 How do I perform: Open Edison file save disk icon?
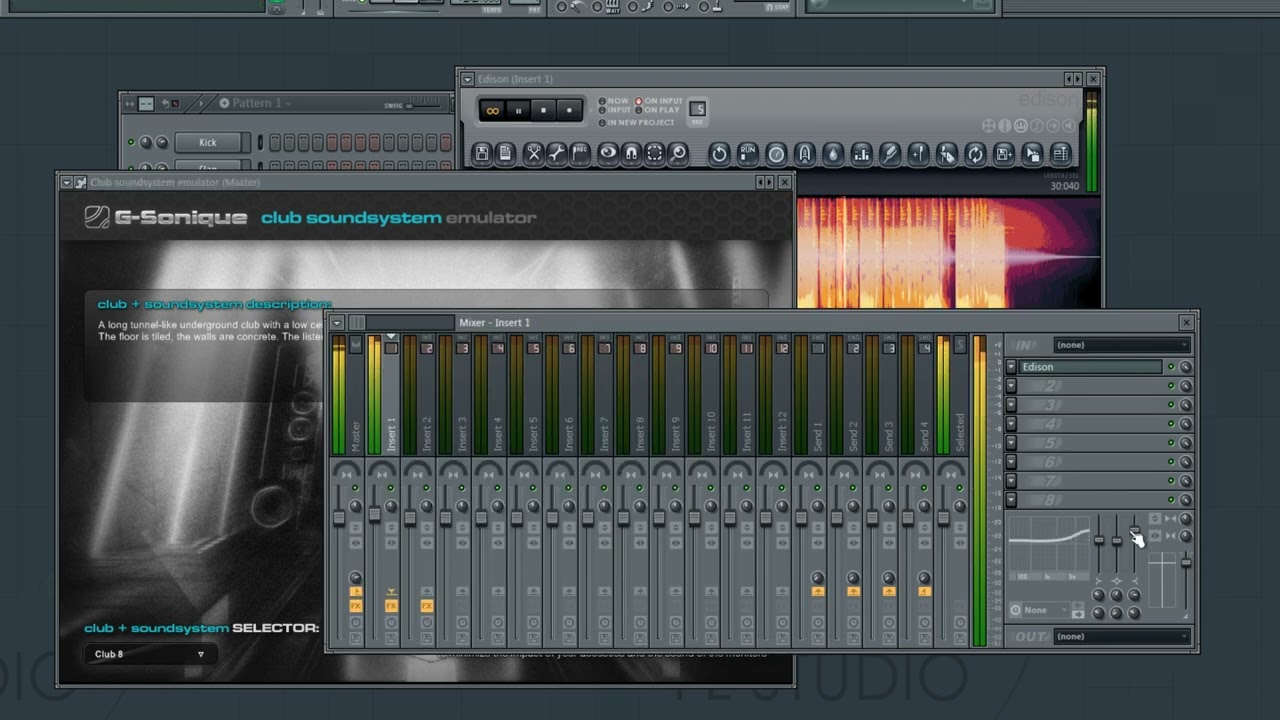click(x=482, y=154)
